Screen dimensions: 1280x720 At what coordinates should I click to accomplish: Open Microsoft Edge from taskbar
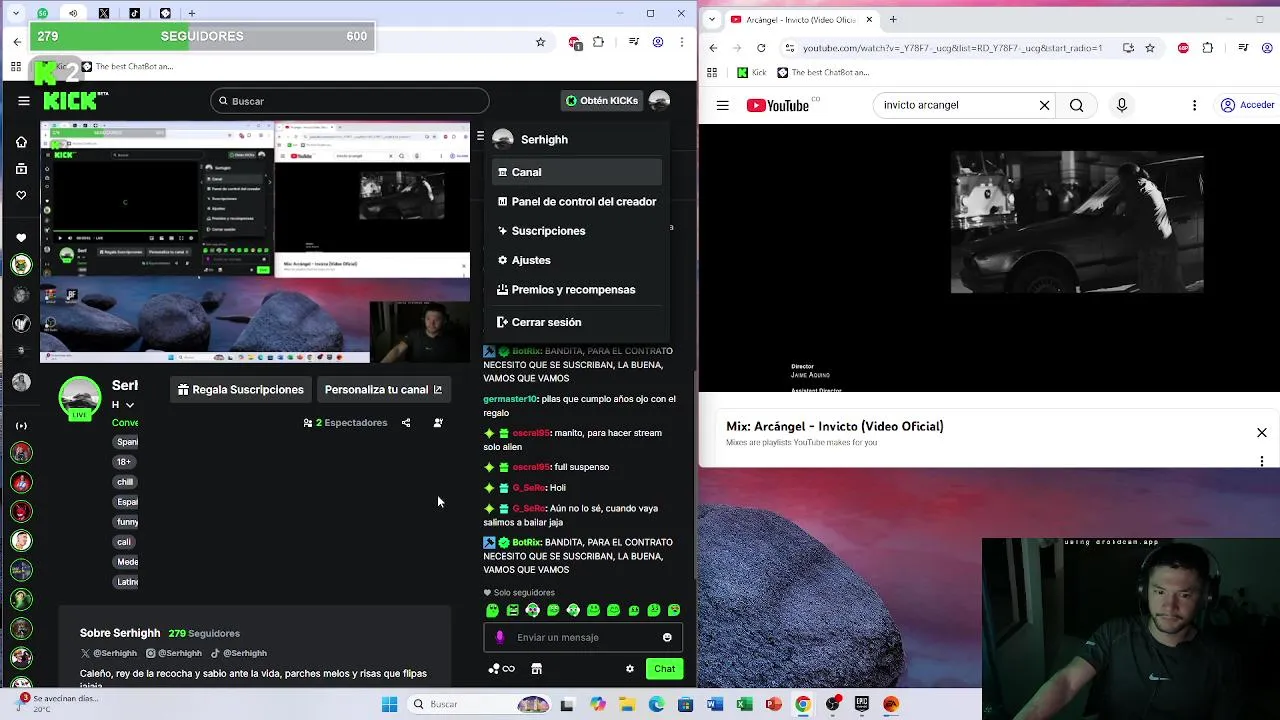[656, 704]
